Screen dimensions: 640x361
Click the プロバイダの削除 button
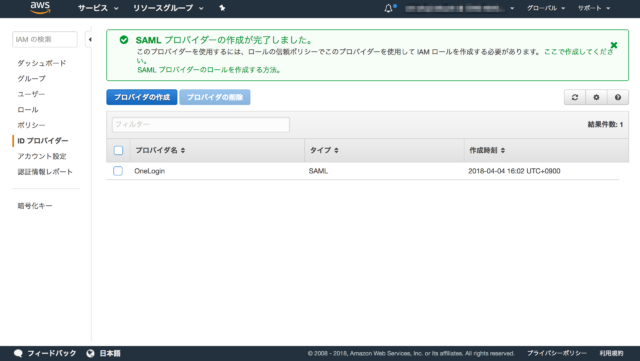click(215, 97)
